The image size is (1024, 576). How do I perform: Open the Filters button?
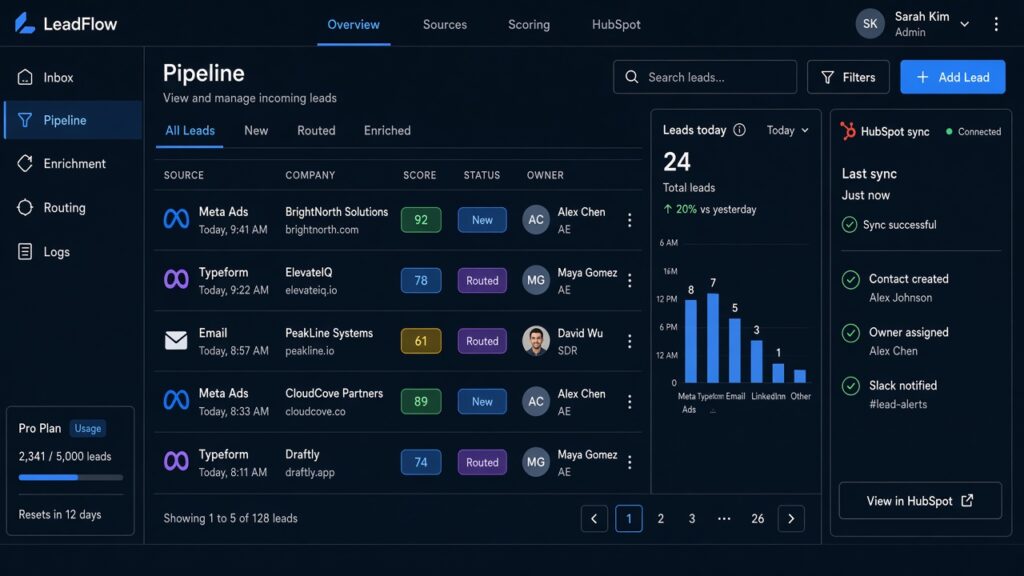click(x=848, y=77)
